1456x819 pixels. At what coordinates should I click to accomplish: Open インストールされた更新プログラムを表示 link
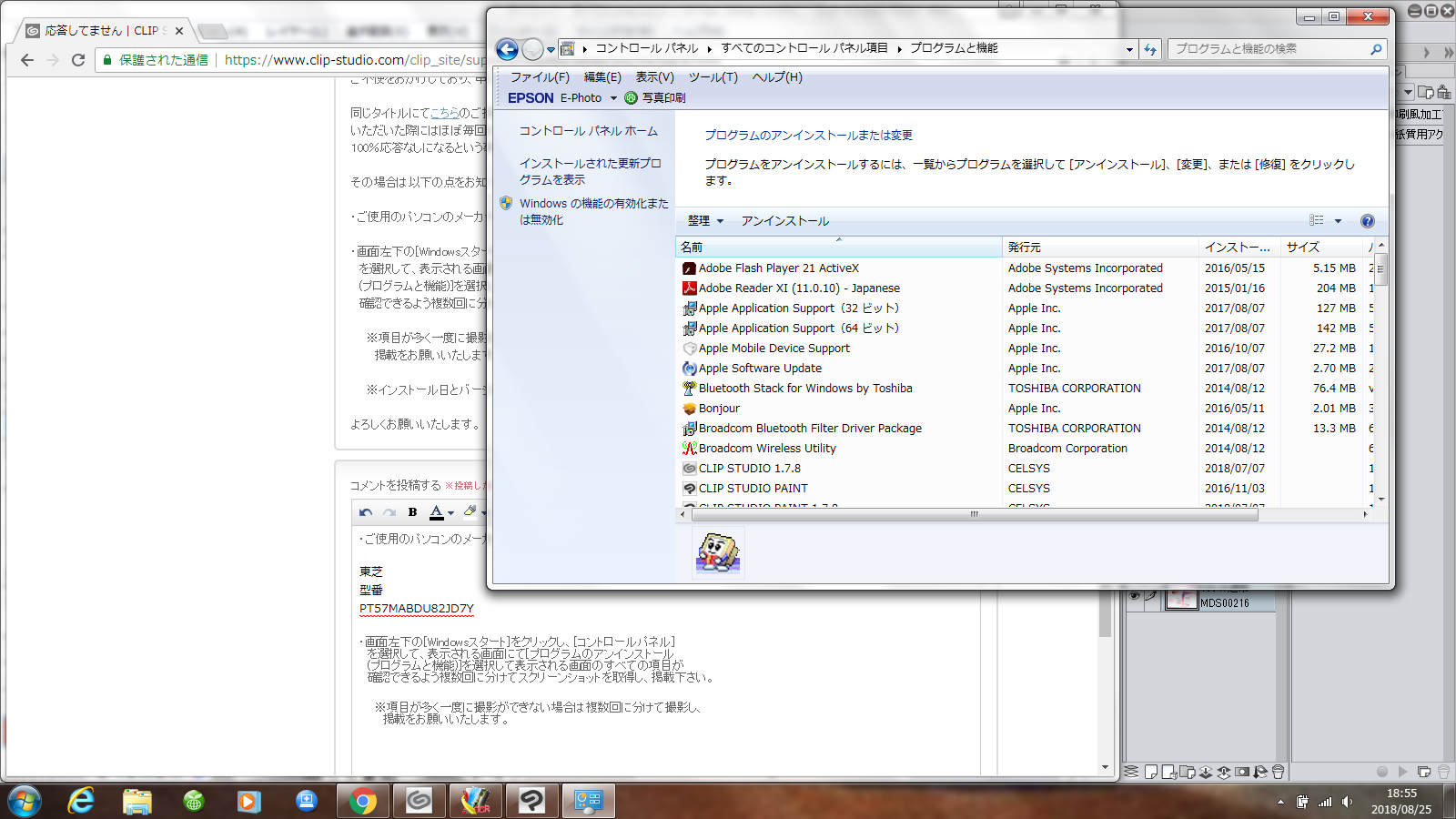pos(591,172)
